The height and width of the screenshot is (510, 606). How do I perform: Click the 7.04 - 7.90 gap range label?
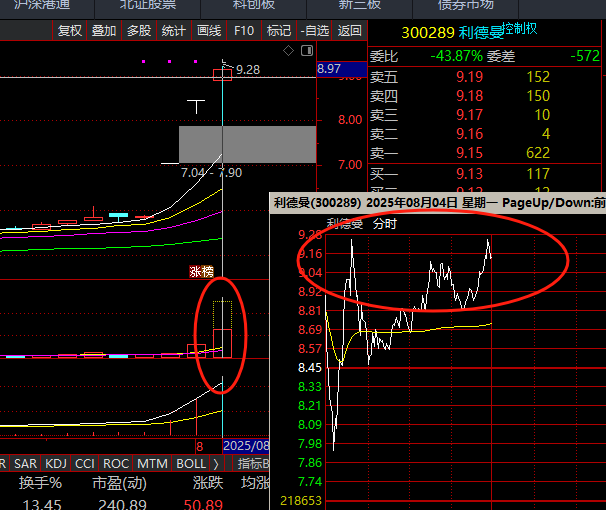click(211, 172)
